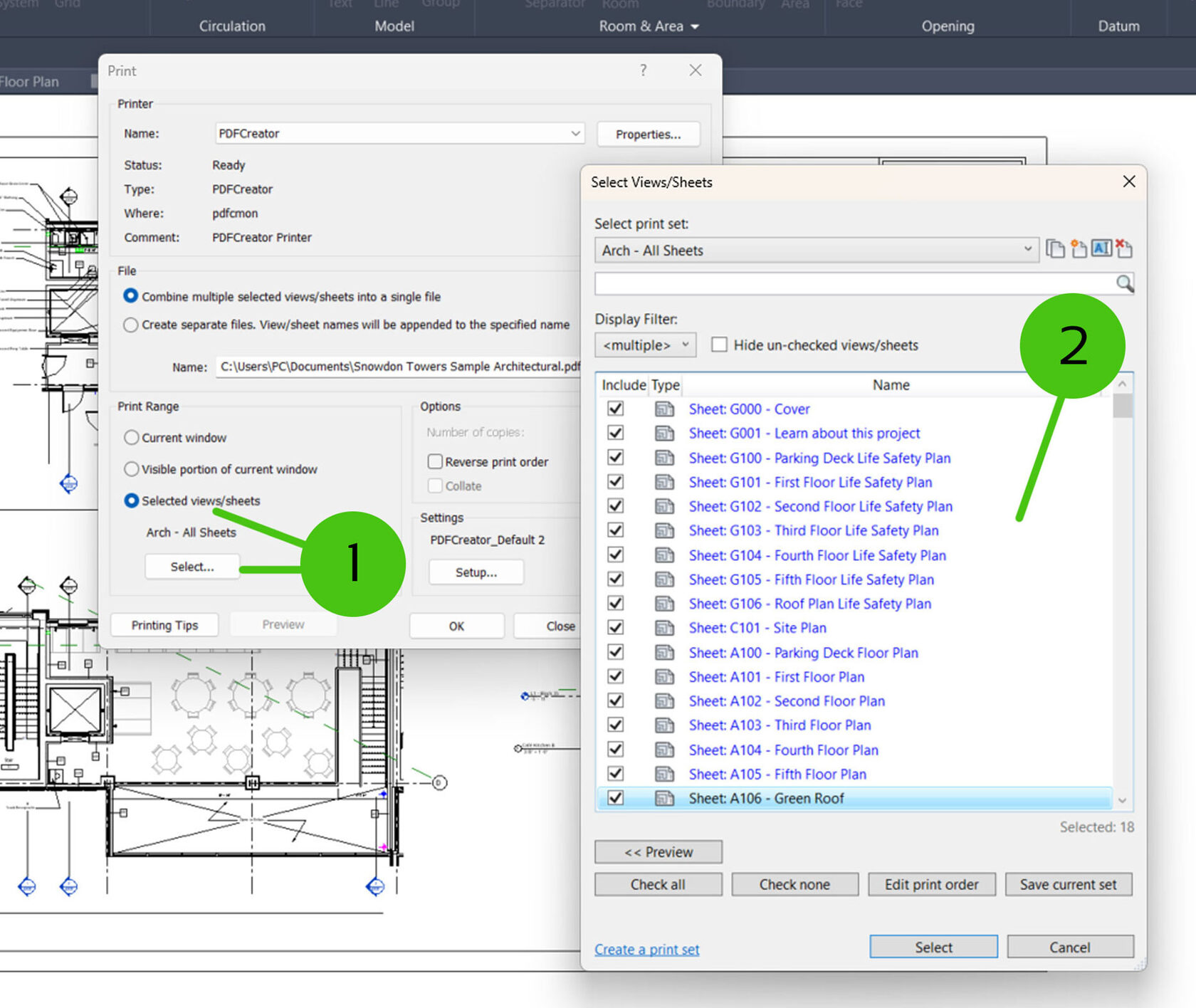Click sheet icon beside G104 Fourth Floor Life Safety
1196x1008 pixels.
pyautogui.click(x=664, y=555)
